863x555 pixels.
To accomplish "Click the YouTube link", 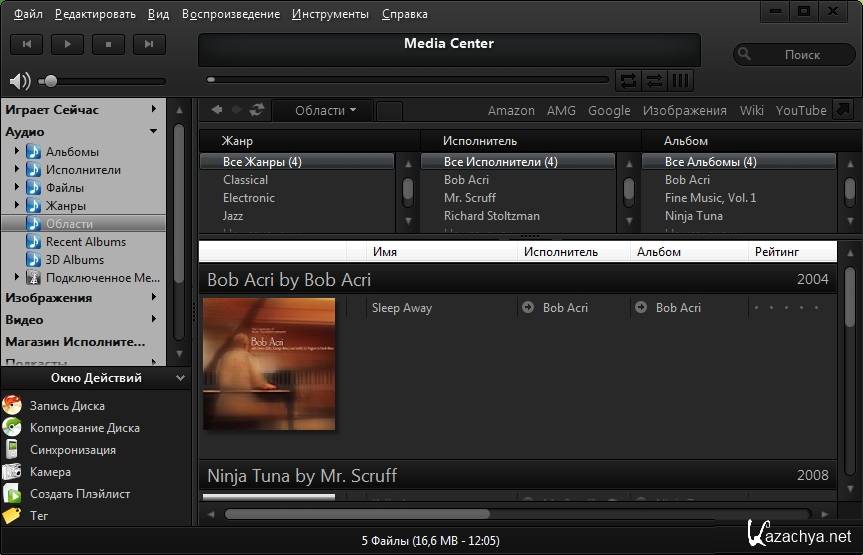I will [x=801, y=111].
